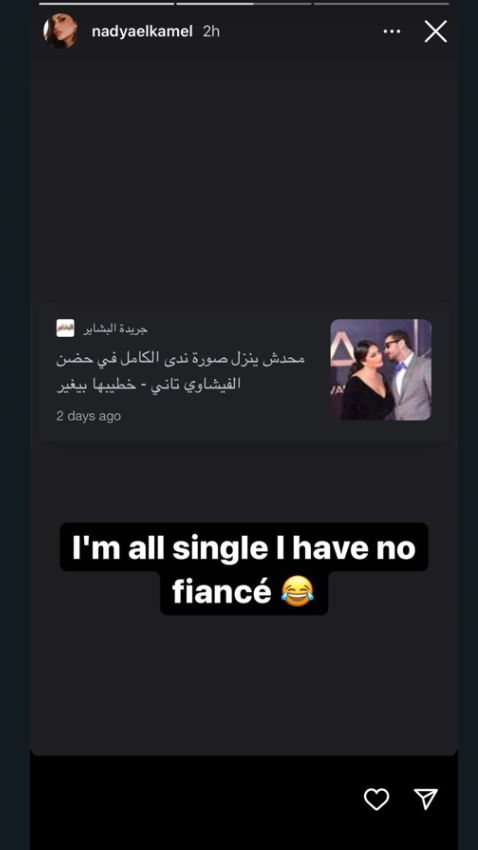Like the story with the heart icon
The height and width of the screenshot is (850, 478).
(x=376, y=799)
